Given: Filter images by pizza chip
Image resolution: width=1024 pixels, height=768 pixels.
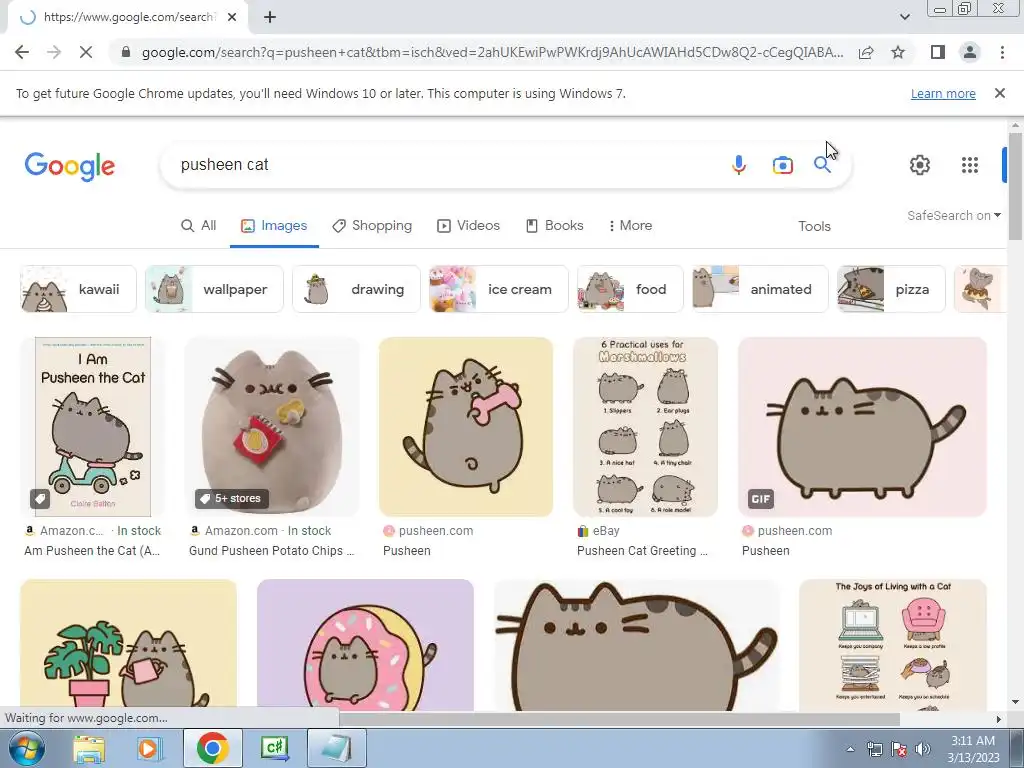Looking at the screenshot, I should 891,289.
